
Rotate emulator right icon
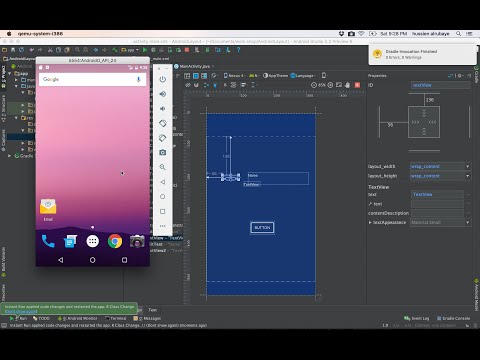(163, 138)
